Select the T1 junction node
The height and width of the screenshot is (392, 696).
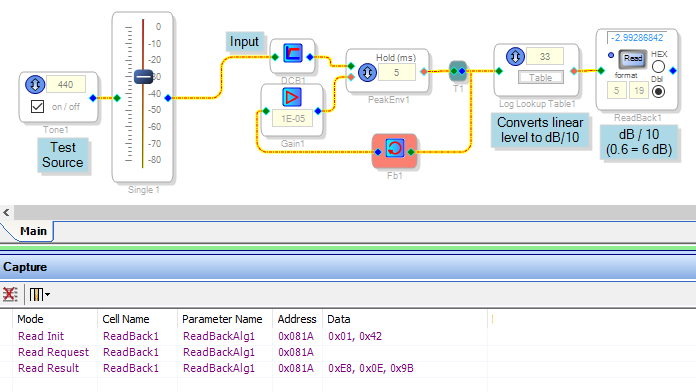pyautogui.click(x=458, y=71)
